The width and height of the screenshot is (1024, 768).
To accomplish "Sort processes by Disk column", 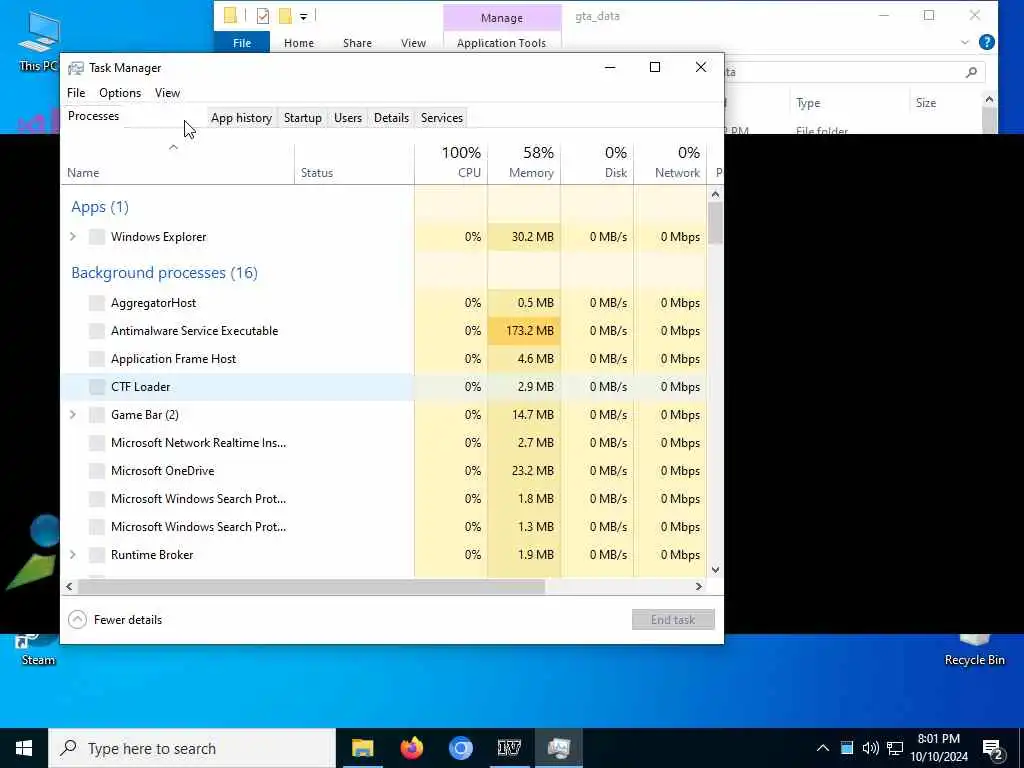I will [598, 163].
